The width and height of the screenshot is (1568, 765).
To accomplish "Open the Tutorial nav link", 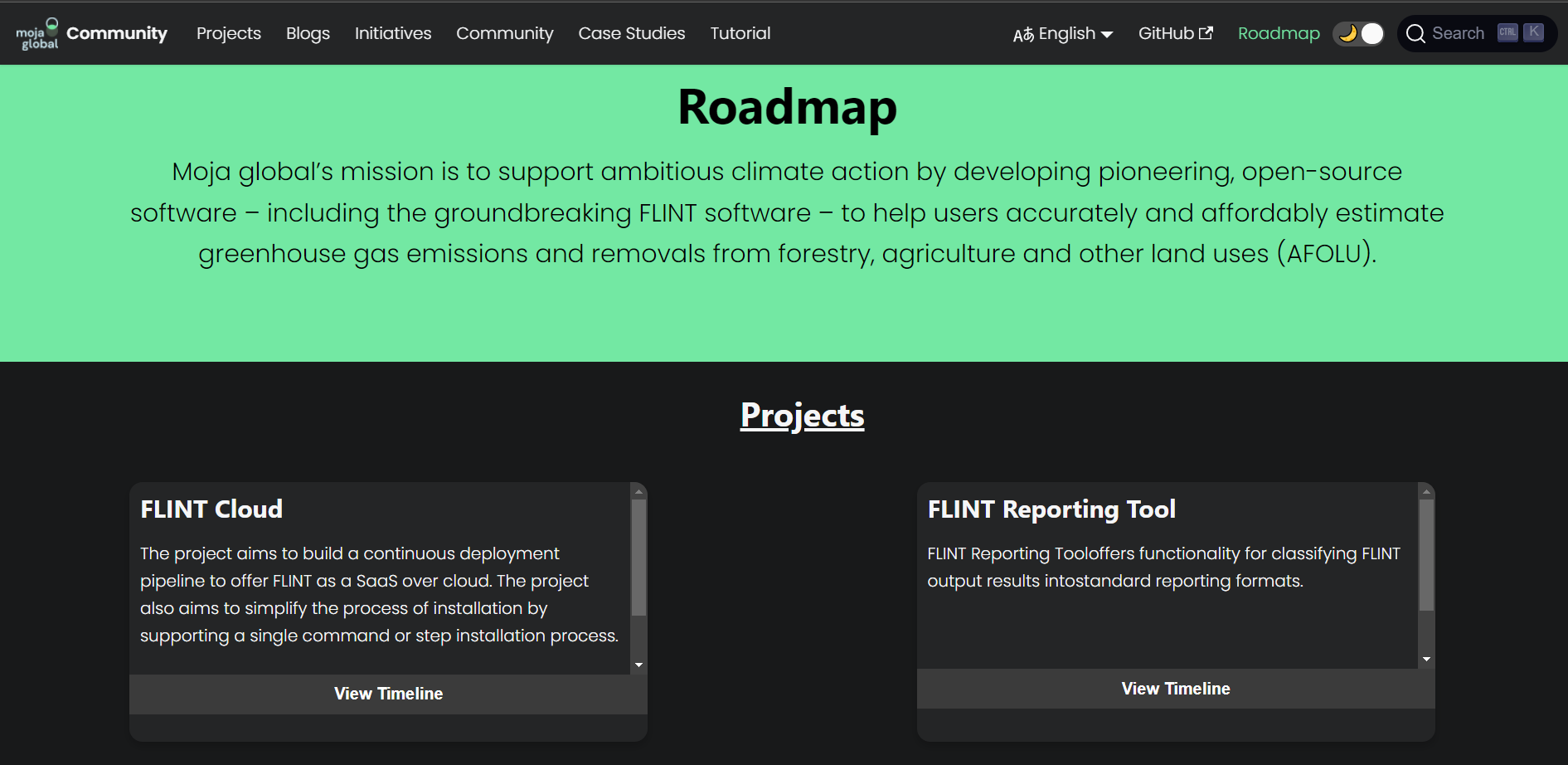I will pos(740,33).
